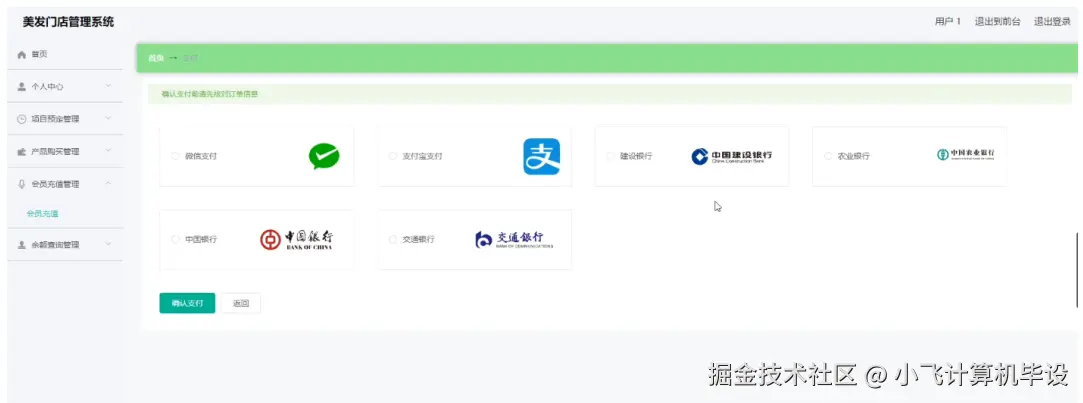
Task: Select the 支付宝支付 radio button
Action: [x=393, y=156]
